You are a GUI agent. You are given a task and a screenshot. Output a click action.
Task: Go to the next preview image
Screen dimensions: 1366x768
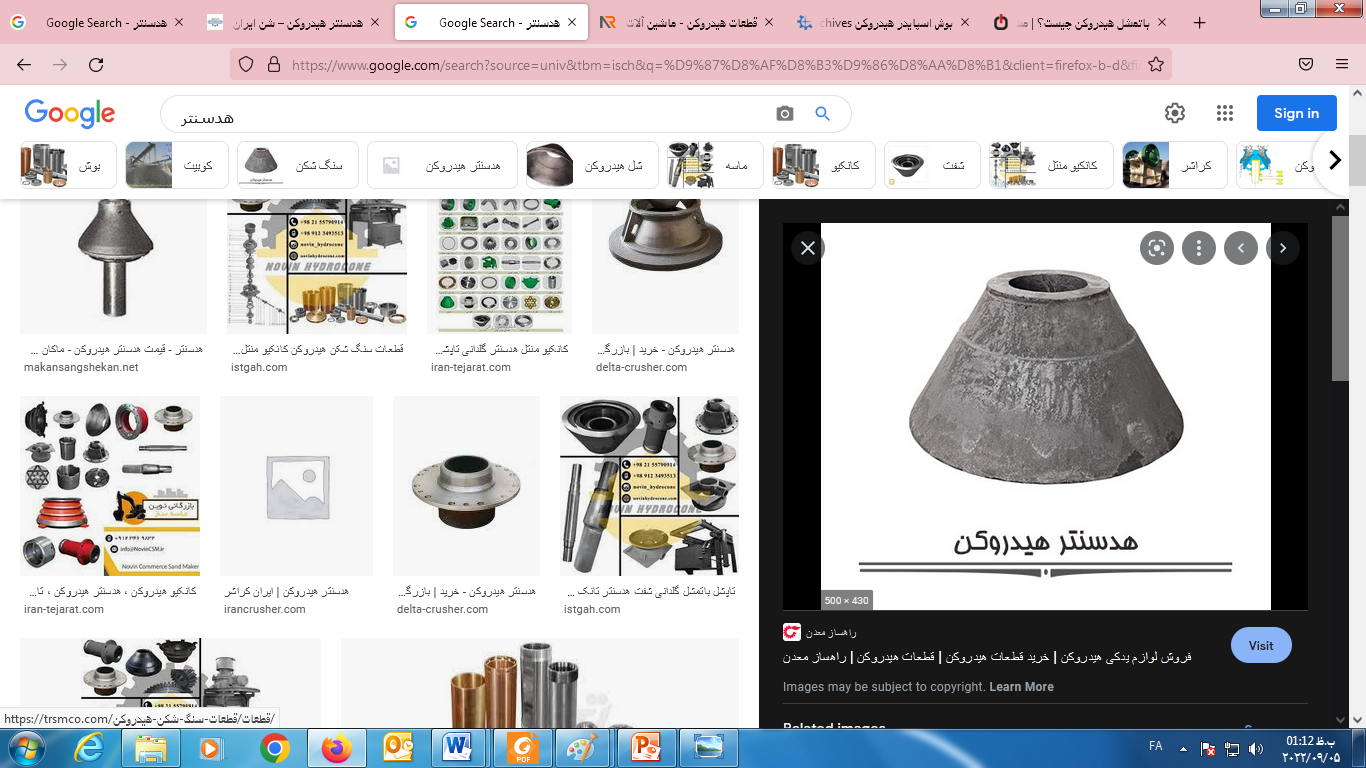pos(1283,248)
